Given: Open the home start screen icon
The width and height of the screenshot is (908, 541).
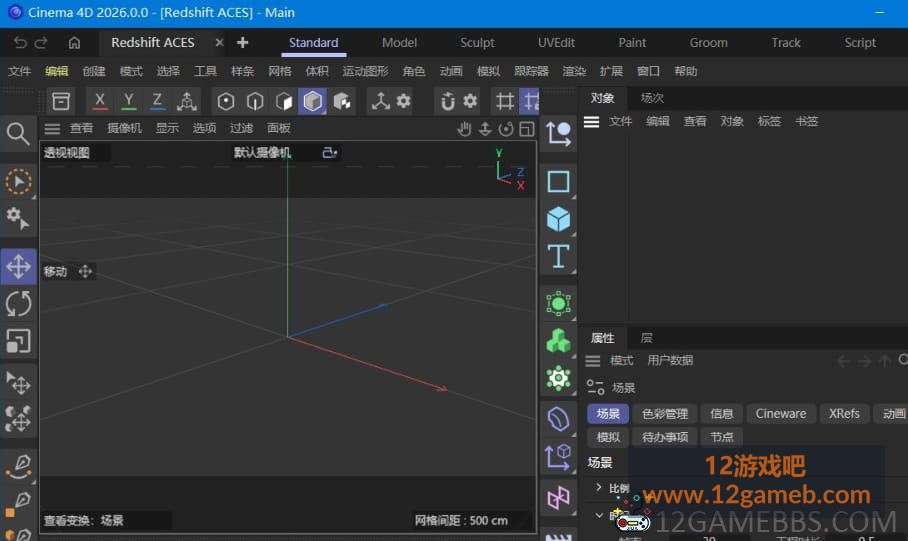Looking at the screenshot, I should pos(74,43).
